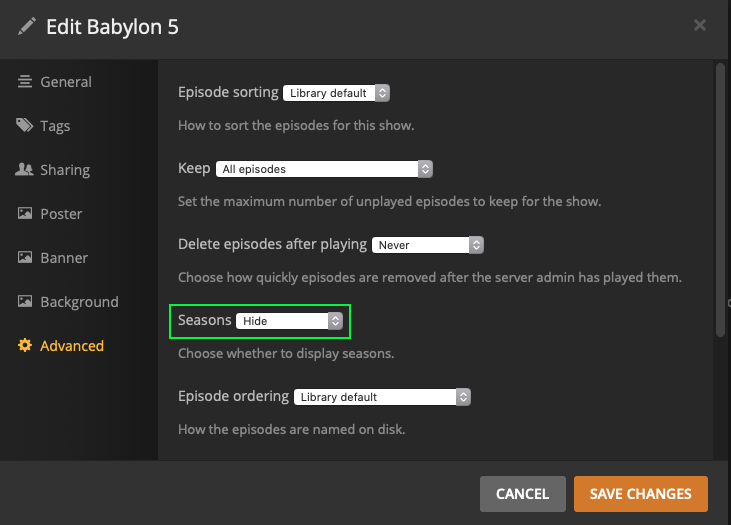Click the Delete episodes after playing label
The width and height of the screenshot is (731, 525).
272,244
